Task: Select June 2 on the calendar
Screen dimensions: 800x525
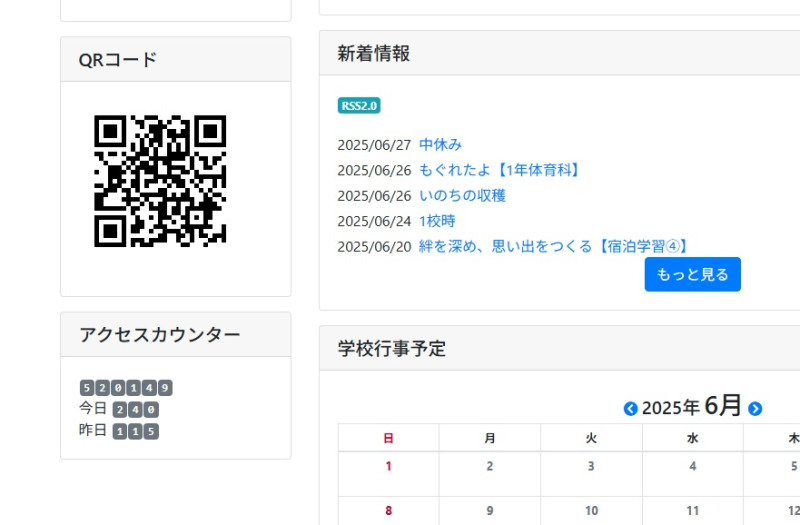Action: 489,466
